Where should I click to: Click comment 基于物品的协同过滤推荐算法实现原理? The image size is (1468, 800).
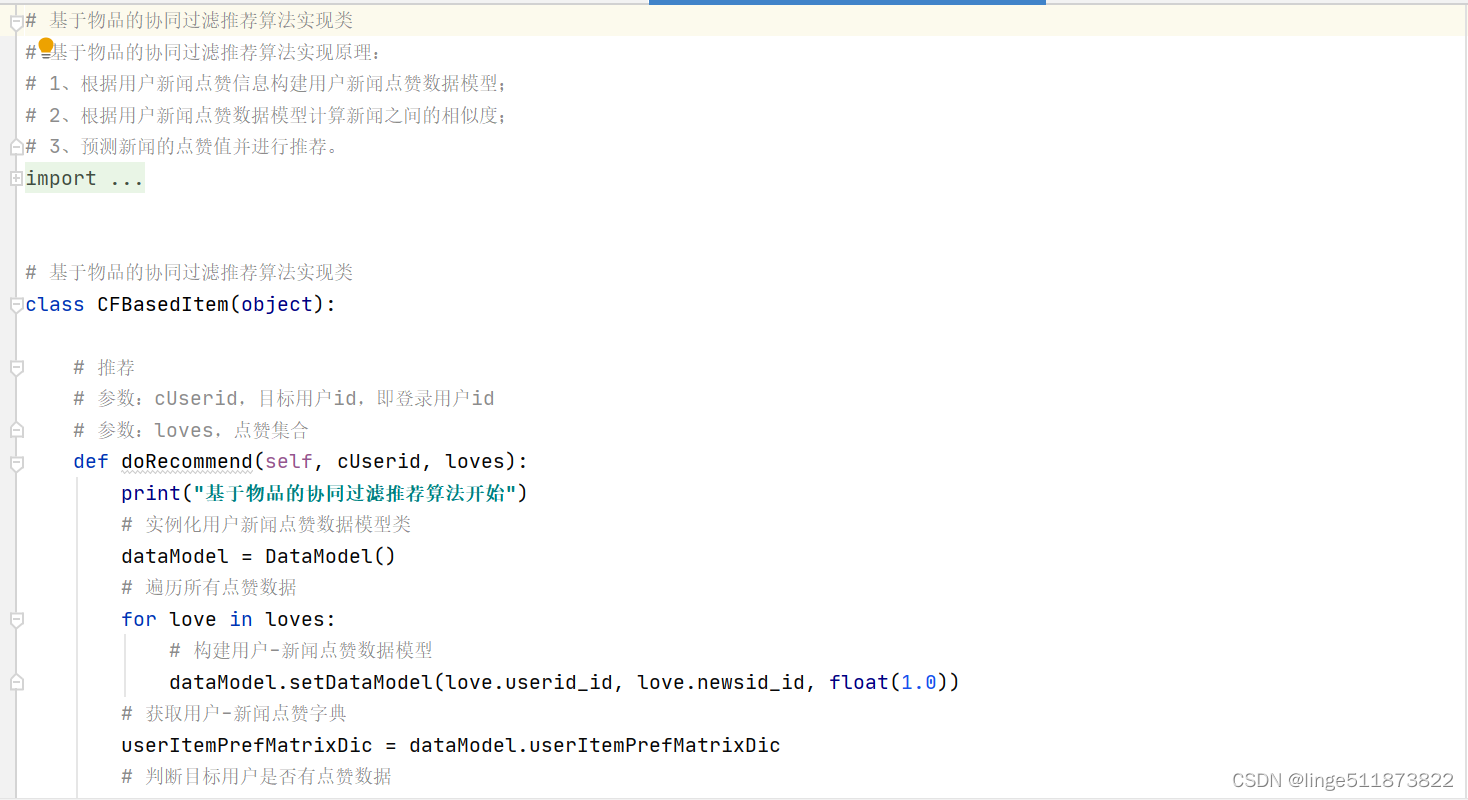(203, 52)
